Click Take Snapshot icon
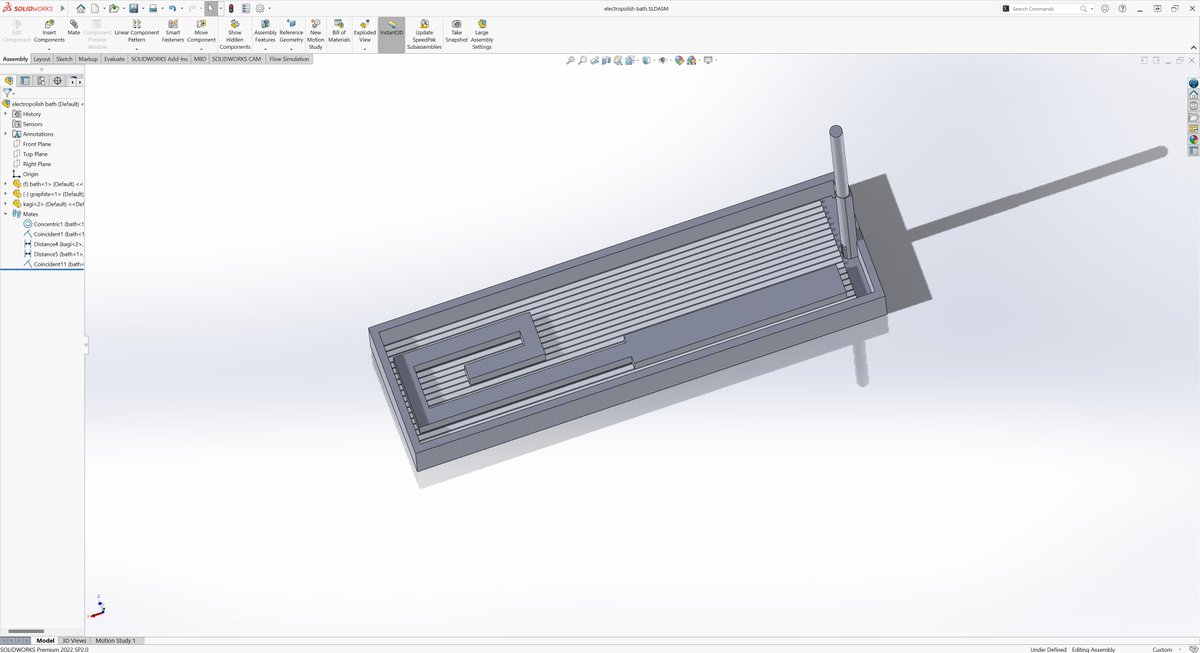This screenshot has height=653, width=1200. tap(456, 28)
